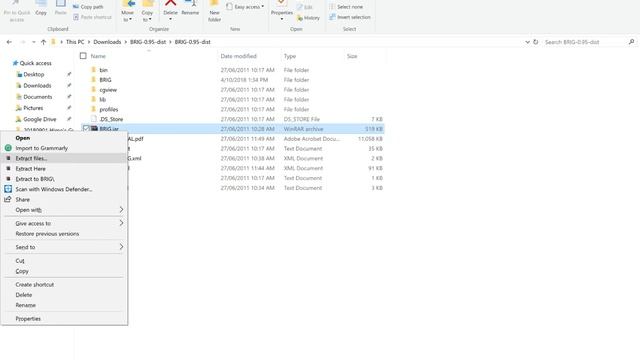Image resolution: width=640 pixels, height=360 pixels.
Task: Click the Refresh icon
Action: 536,42
